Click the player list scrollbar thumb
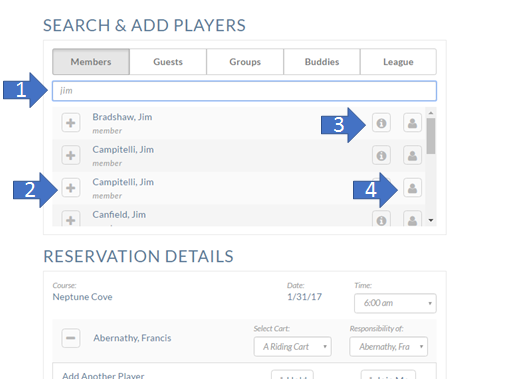Viewport: 531px width, 379px height. click(431, 136)
